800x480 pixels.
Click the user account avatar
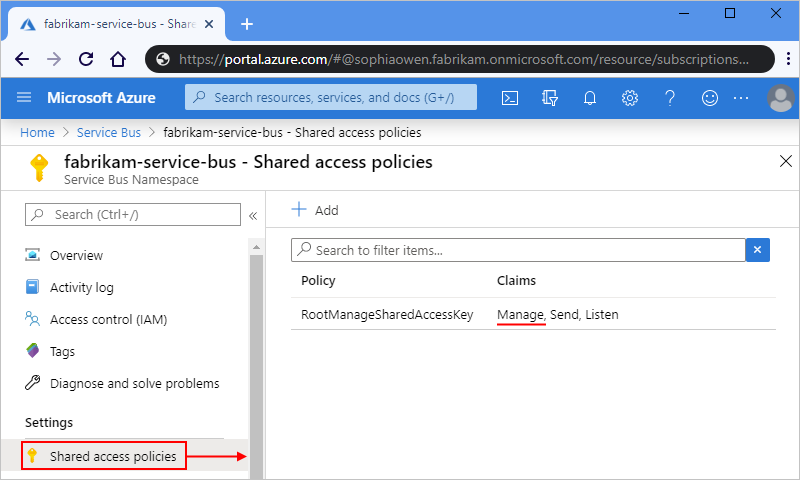(x=779, y=98)
